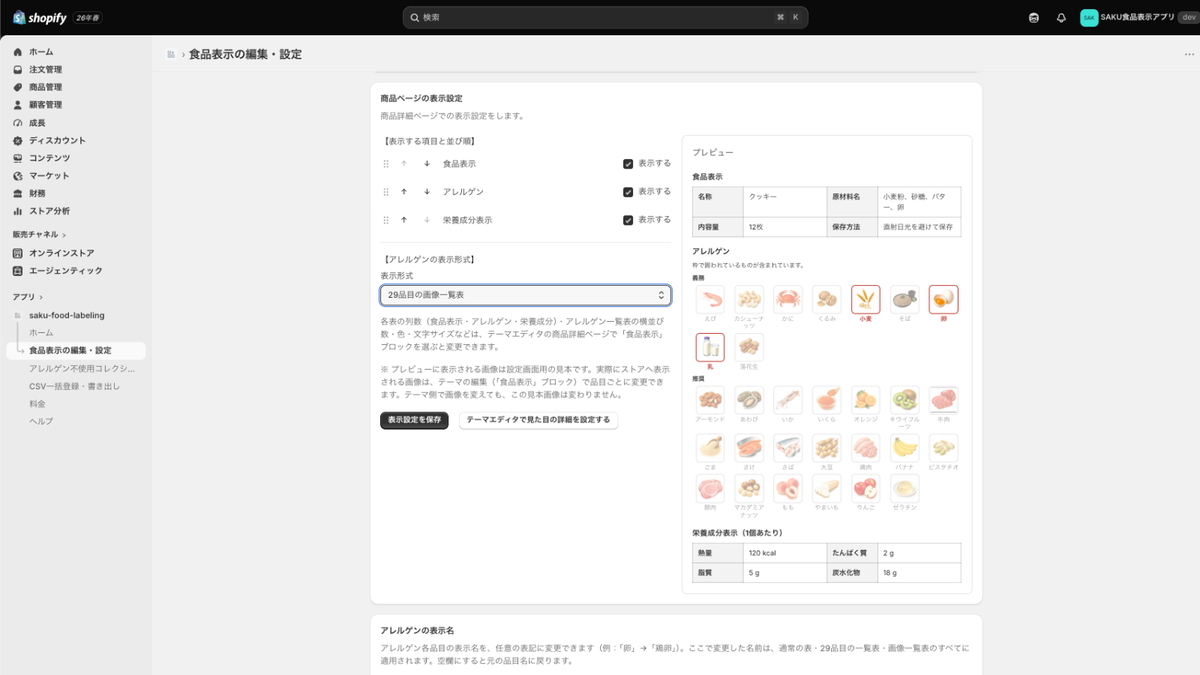
Task: Click the かに crab allergen image
Action: tap(788, 299)
